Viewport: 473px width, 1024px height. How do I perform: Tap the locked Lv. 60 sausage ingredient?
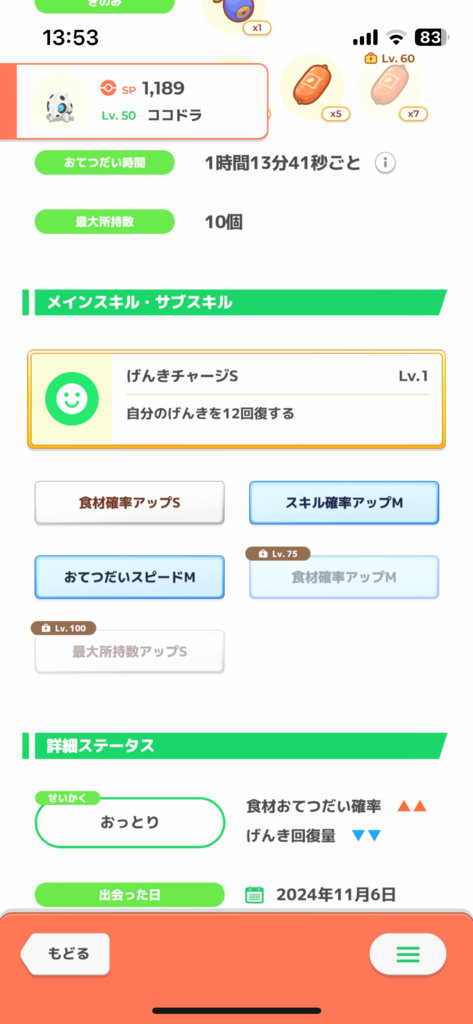(x=389, y=88)
